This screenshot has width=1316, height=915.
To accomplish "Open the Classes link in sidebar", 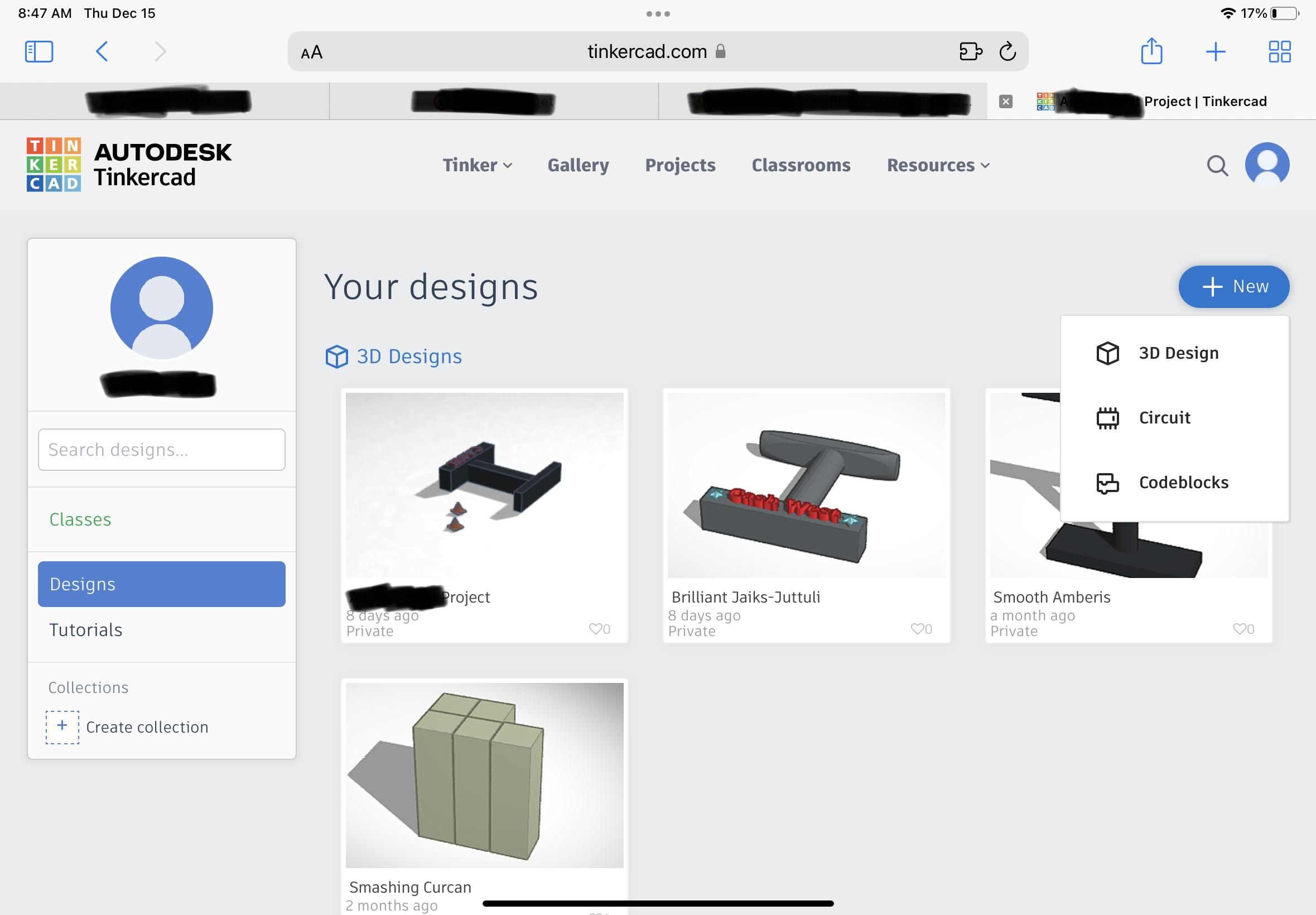I will 80,519.
